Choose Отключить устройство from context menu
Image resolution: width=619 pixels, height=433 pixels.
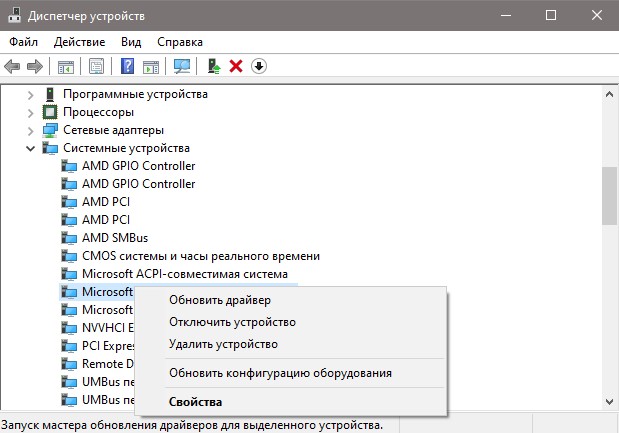coord(291,322)
